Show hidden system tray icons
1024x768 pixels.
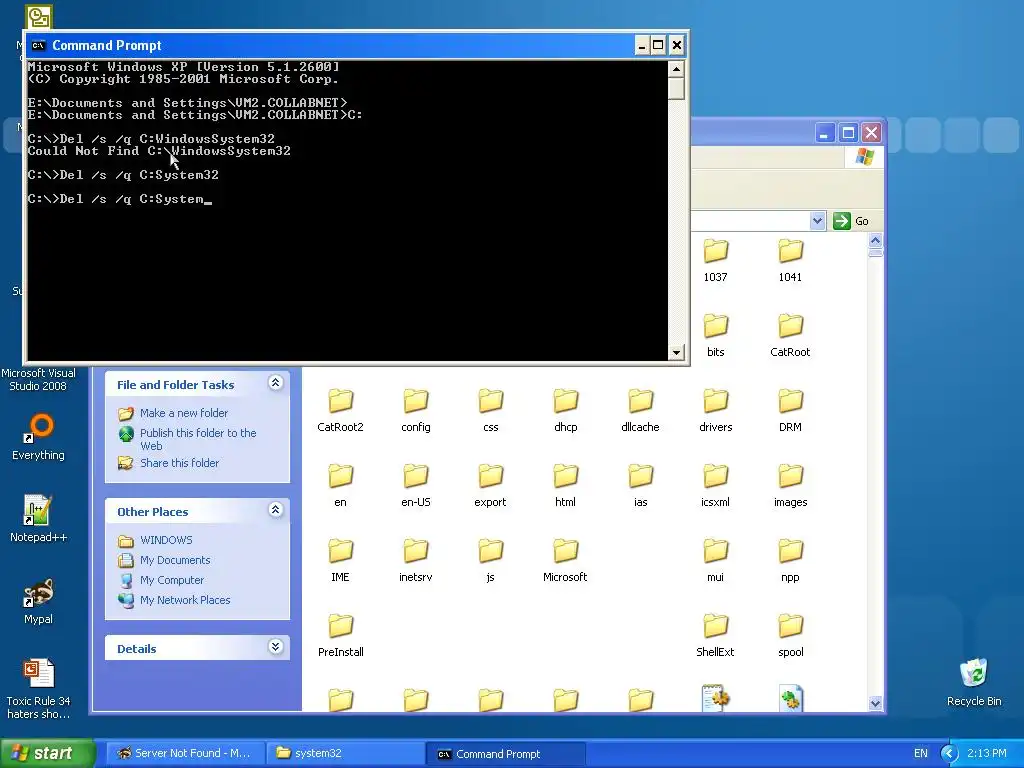point(949,754)
